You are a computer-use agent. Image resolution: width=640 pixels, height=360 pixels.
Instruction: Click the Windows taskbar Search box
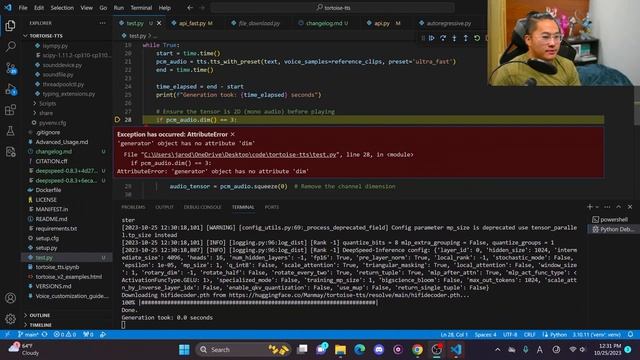pos(243,349)
